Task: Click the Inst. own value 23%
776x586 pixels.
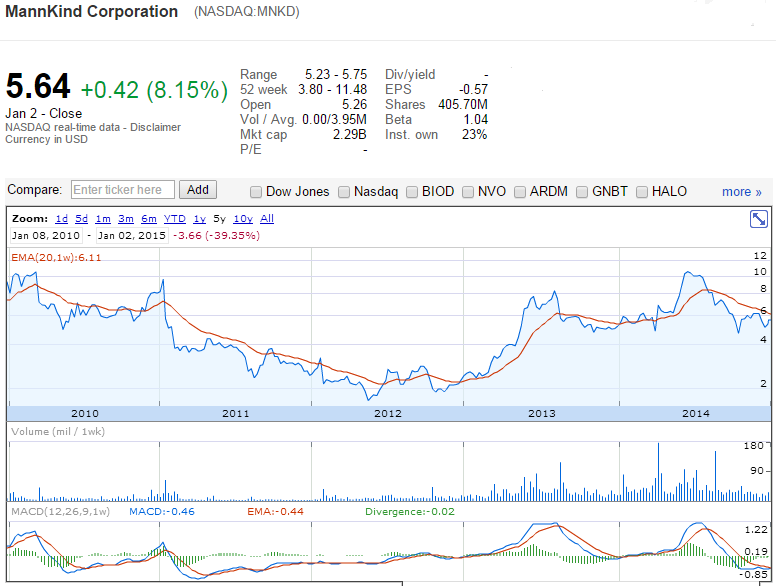Action: point(475,135)
